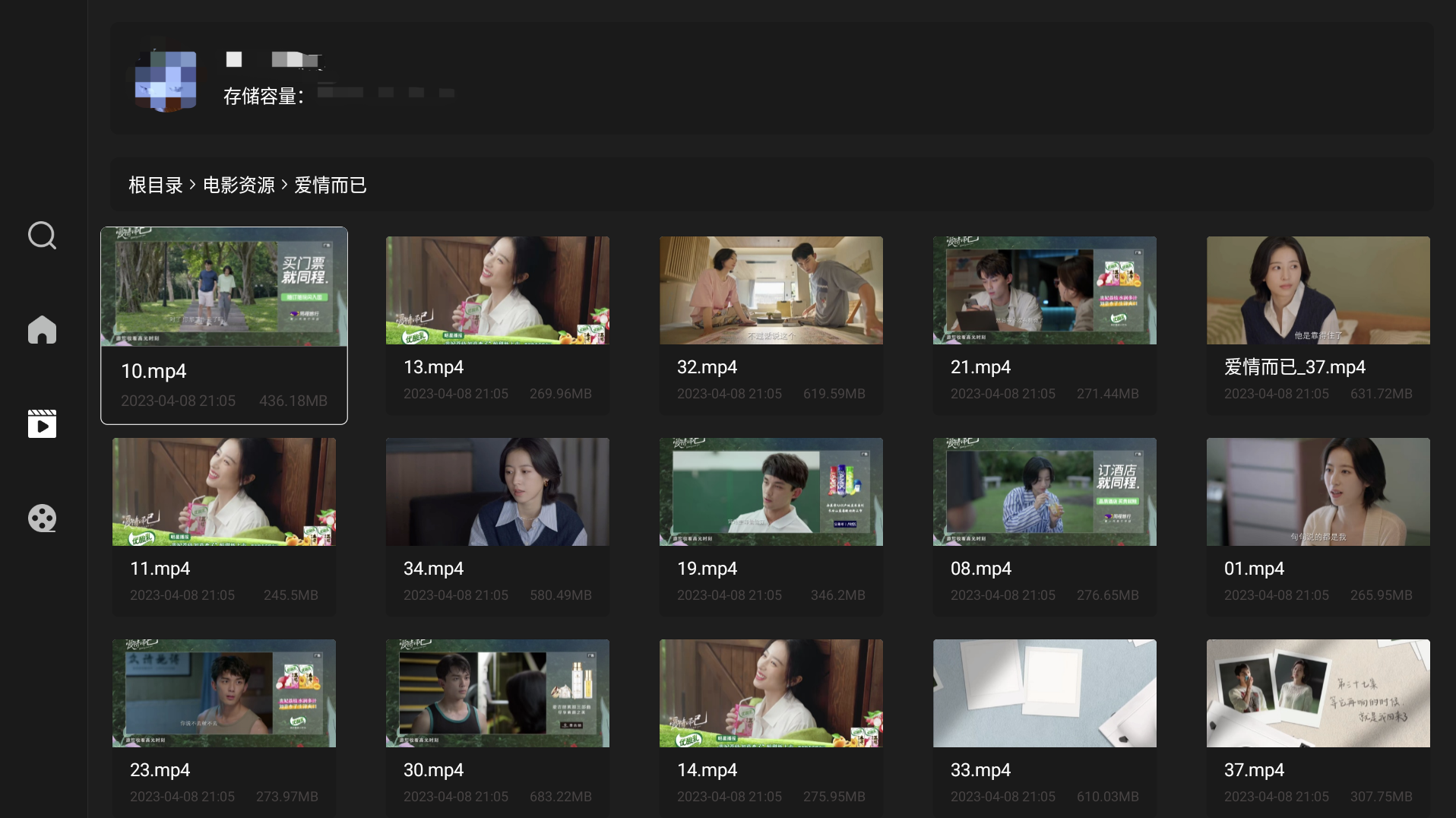
Task: Open 14.mp4 video thumbnail
Action: 771,693
